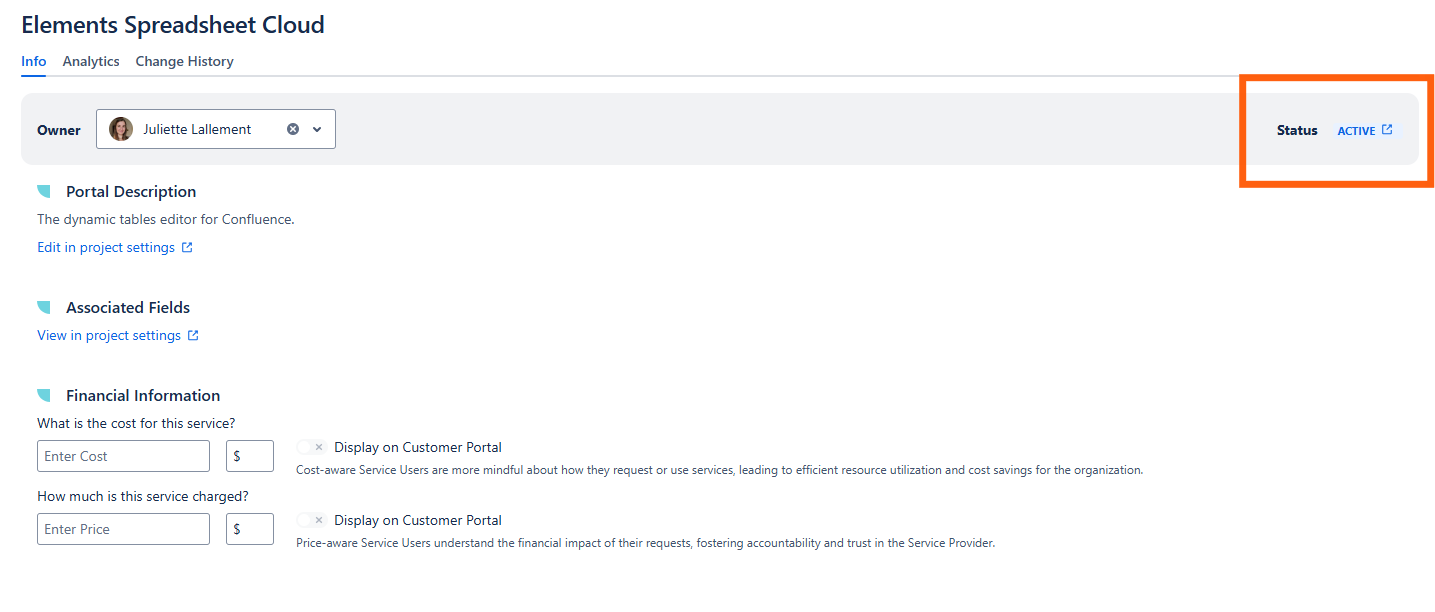Screen dimensions: 1435x612
Task: Click external icon after View in project settings
Action: click(x=193, y=336)
